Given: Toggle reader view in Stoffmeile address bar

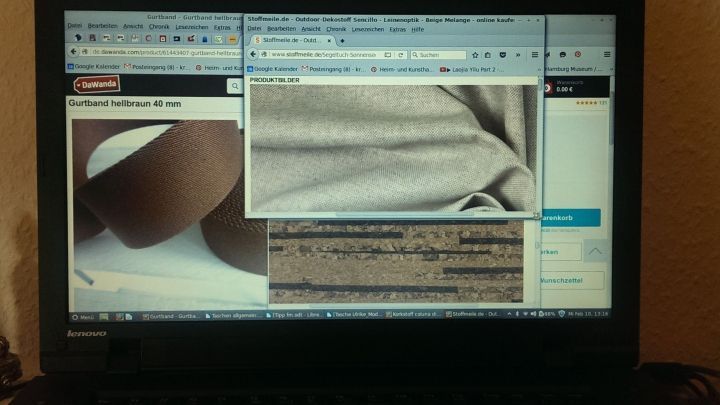Looking at the screenshot, I should tap(388, 55).
